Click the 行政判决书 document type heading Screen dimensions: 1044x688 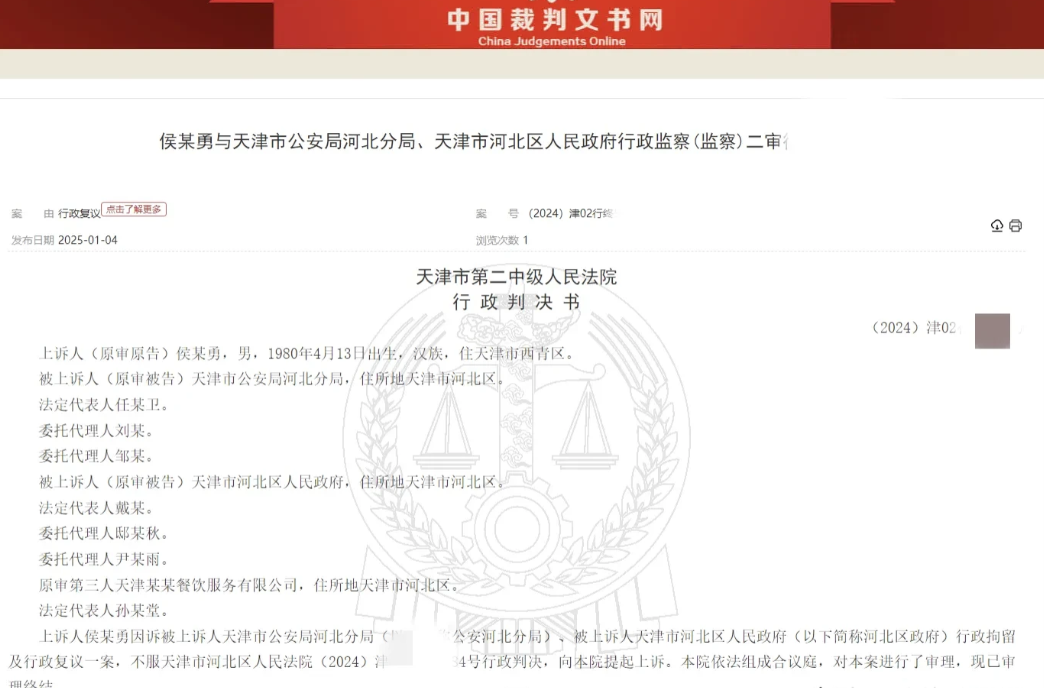click(516, 302)
